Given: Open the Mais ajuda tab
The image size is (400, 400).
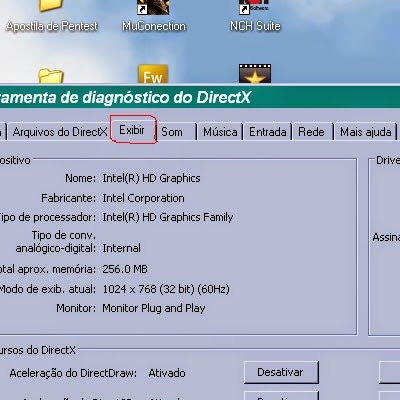Looking at the screenshot, I should (x=366, y=132).
